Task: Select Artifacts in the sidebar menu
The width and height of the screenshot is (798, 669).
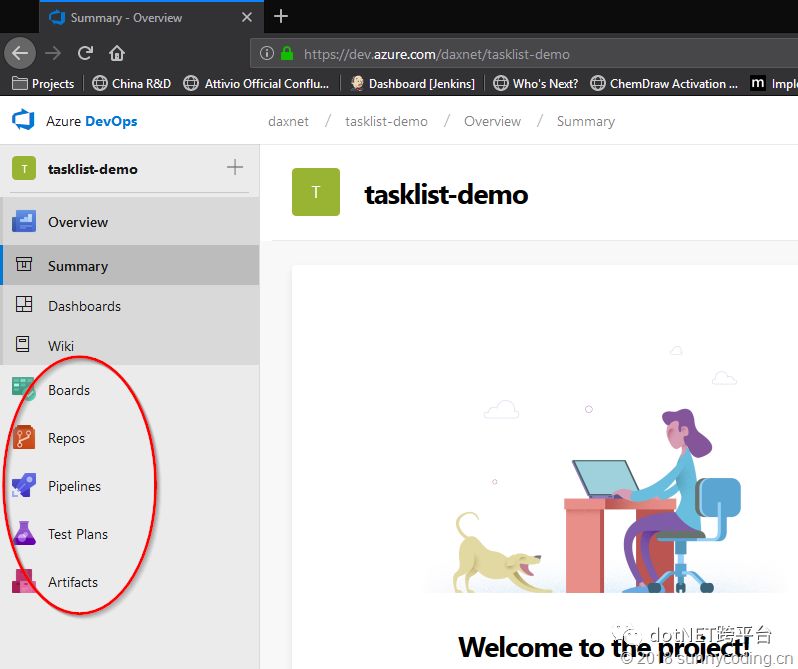Action: point(130,581)
